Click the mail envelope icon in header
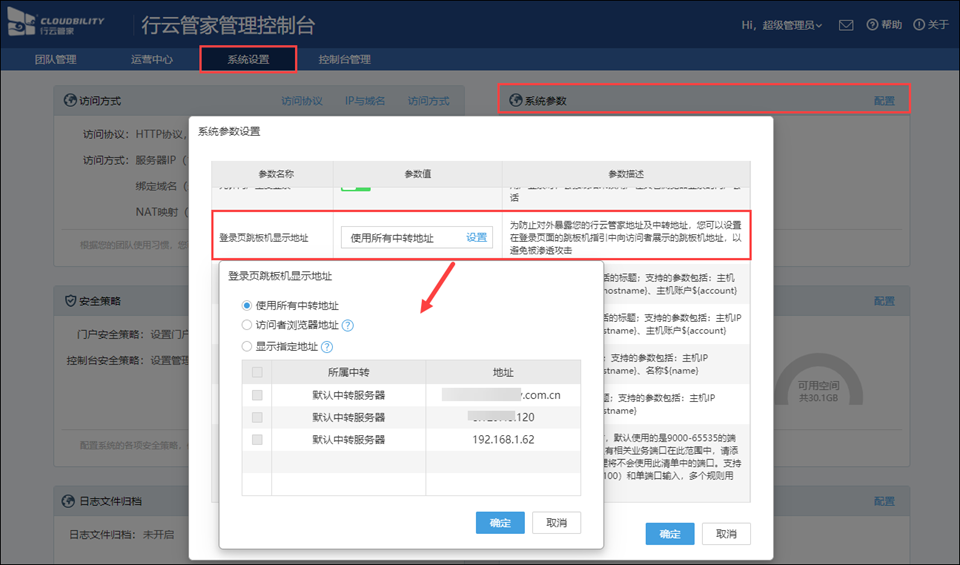This screenshot has height=565, width=960. click(x=846, y=24)
